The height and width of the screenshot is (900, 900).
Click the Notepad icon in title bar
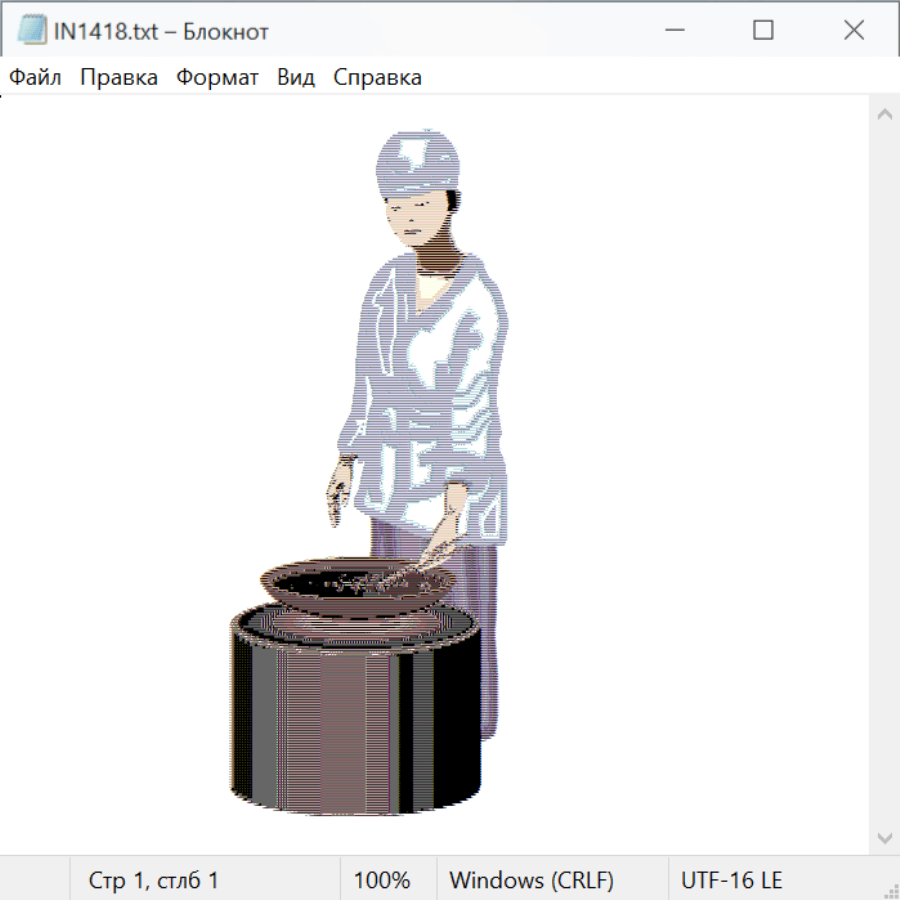click(31, 31)
